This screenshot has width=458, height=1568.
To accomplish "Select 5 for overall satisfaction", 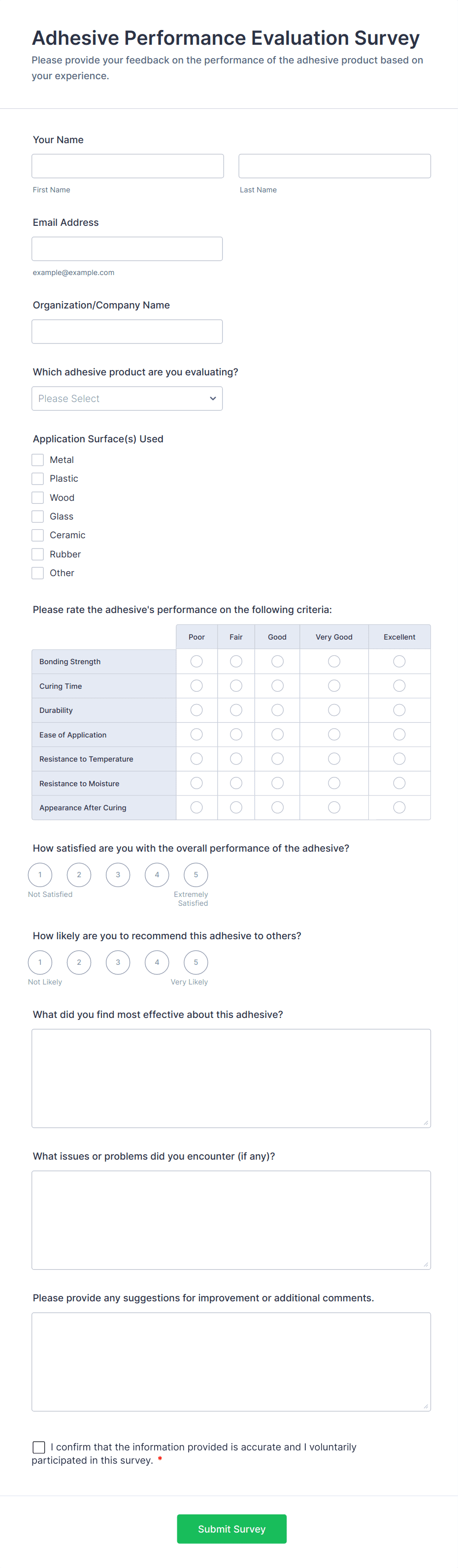I will coord(196,875).
